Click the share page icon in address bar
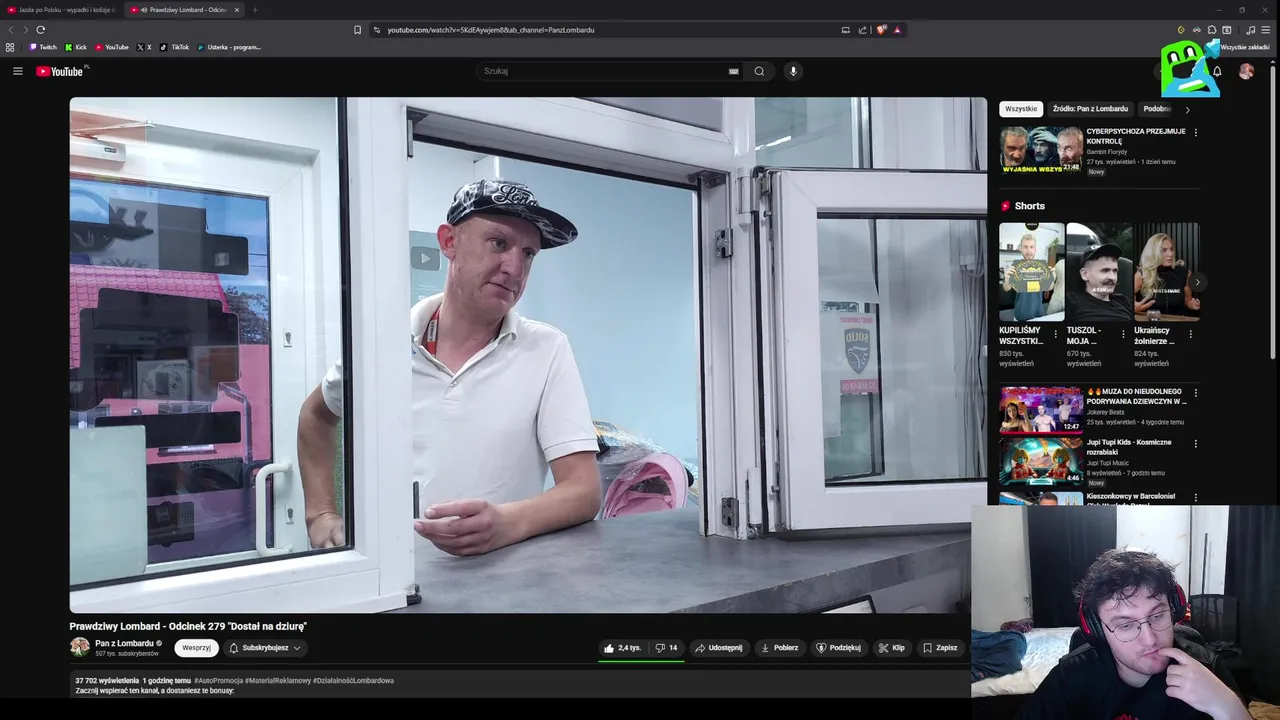This screenshot has height=720, width=1280. click(x=862, y=30)
